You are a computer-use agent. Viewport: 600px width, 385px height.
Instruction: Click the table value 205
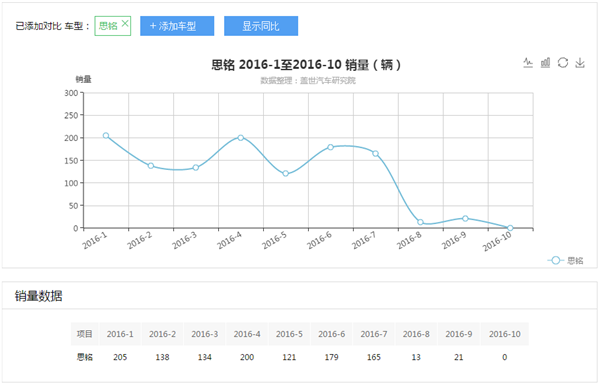pyautogui.click(x=120, y=357)
